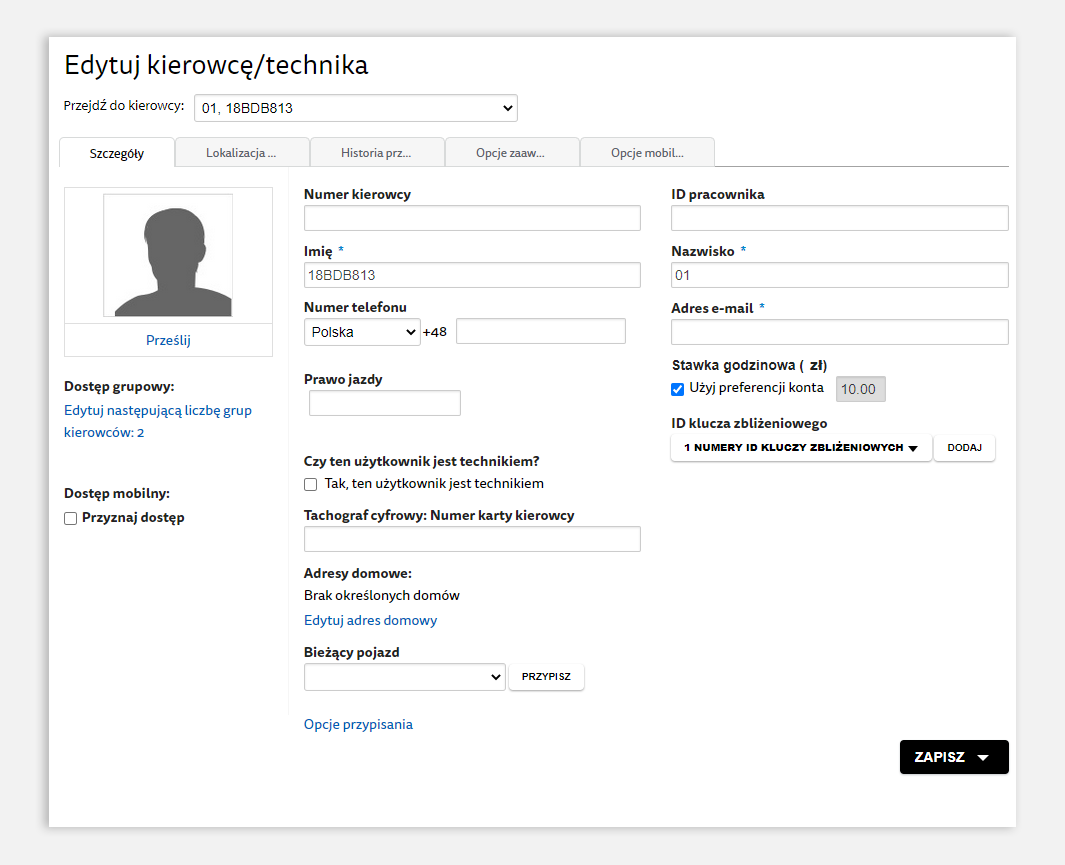This screenshot has width=1065, height=865.
Task: Click the driver profile photo placeholder
Action: [x=168, y=255]
